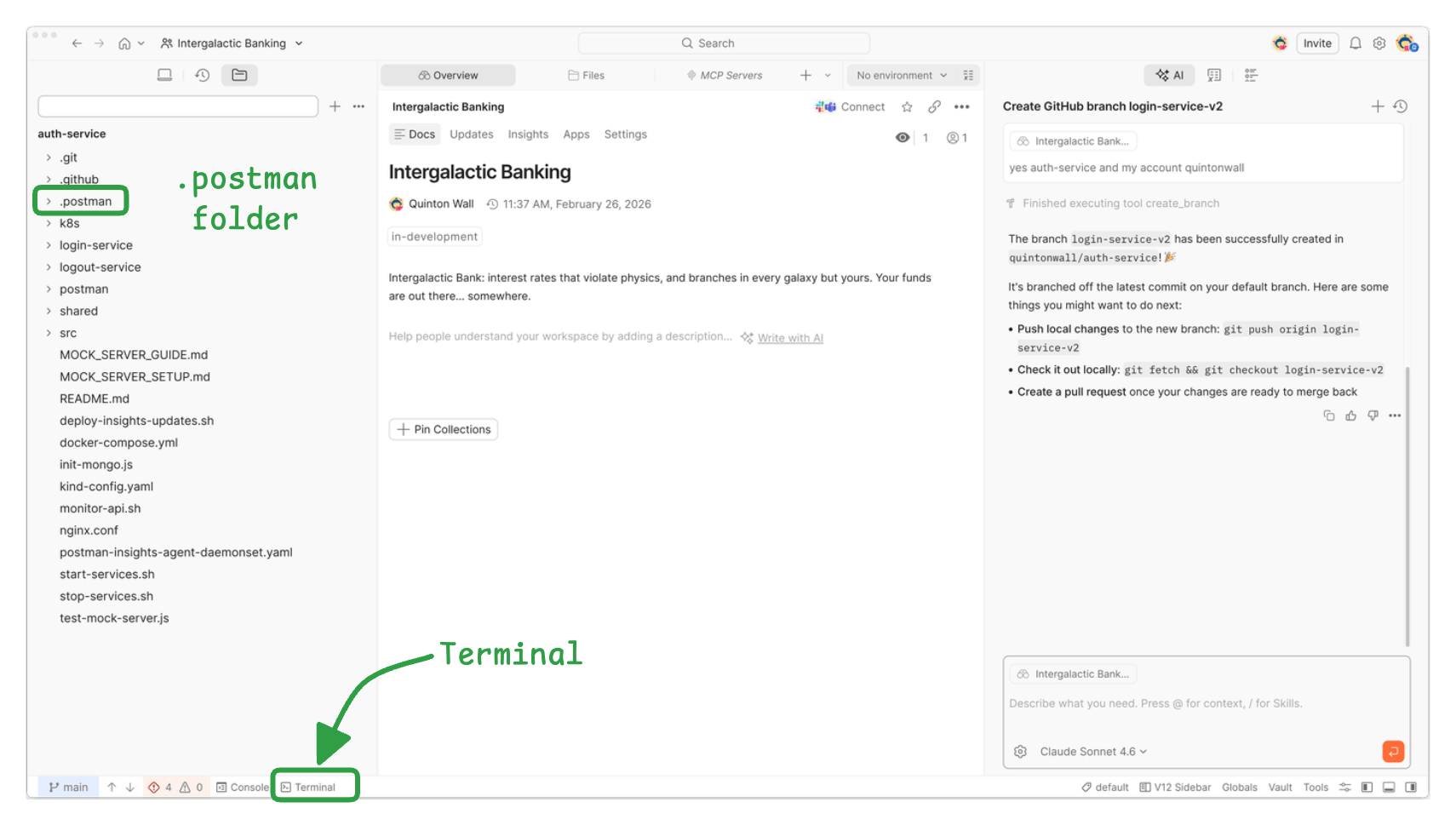Open the status bar customize sliders icon
Screen dimensions: 1456x825
(x=1344, y=788)
